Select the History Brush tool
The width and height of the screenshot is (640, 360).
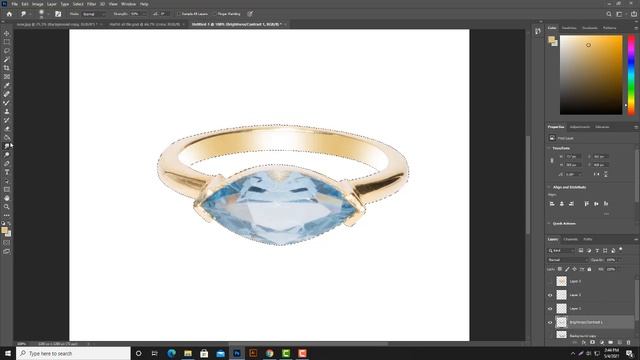(7, 120)
